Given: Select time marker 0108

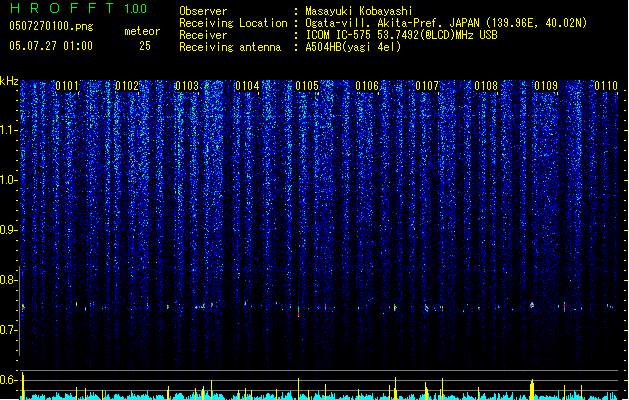Looking at the screenshot, I should pyautogui.click(x=486, y=86).
